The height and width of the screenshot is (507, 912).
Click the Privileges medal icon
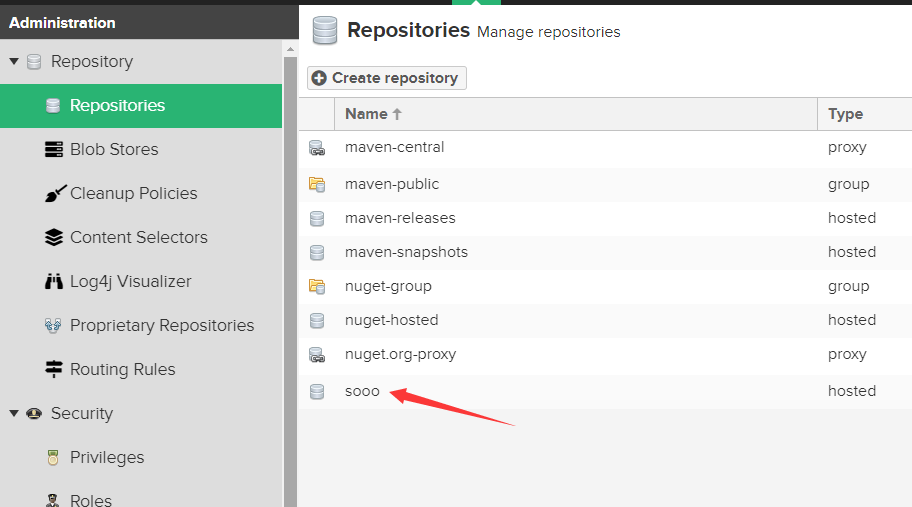coord(54,457)
